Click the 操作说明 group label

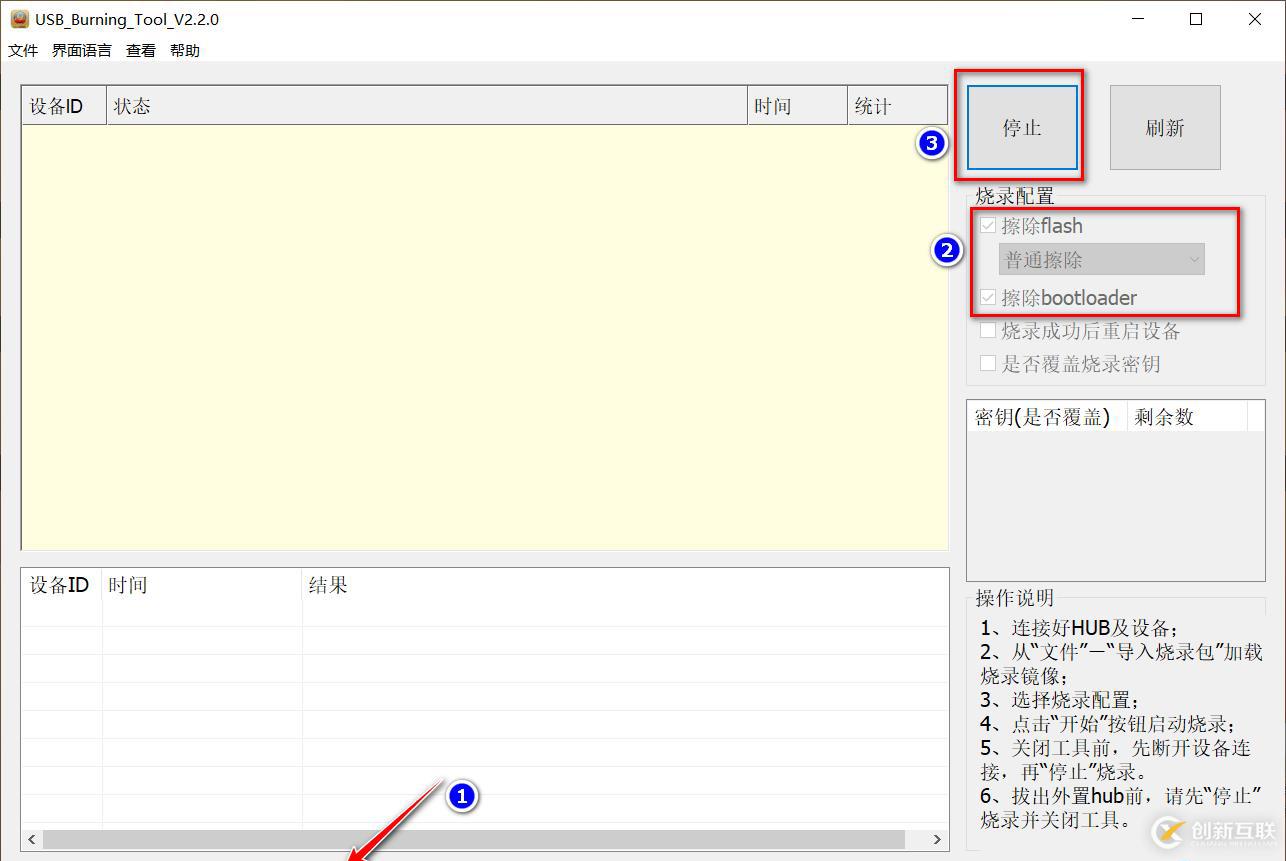(1015, 598)
